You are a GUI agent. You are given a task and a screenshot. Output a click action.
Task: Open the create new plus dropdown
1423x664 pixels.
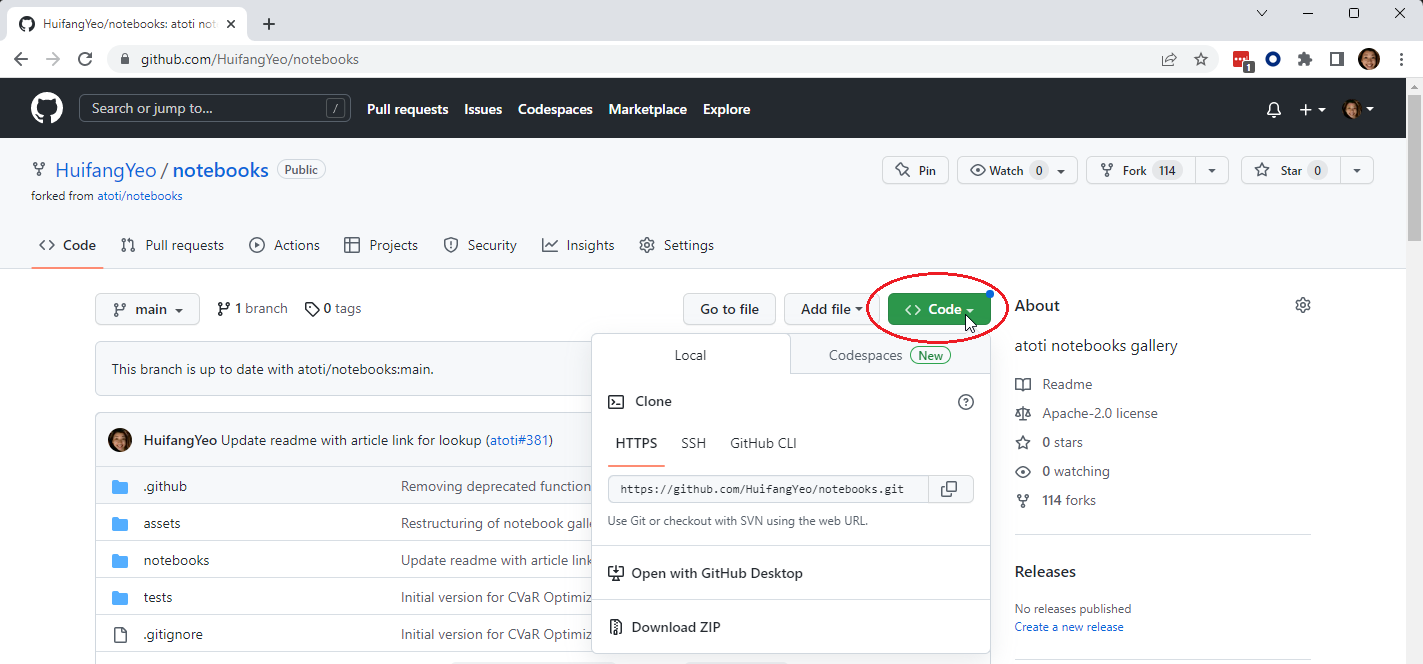[1313, 110]
